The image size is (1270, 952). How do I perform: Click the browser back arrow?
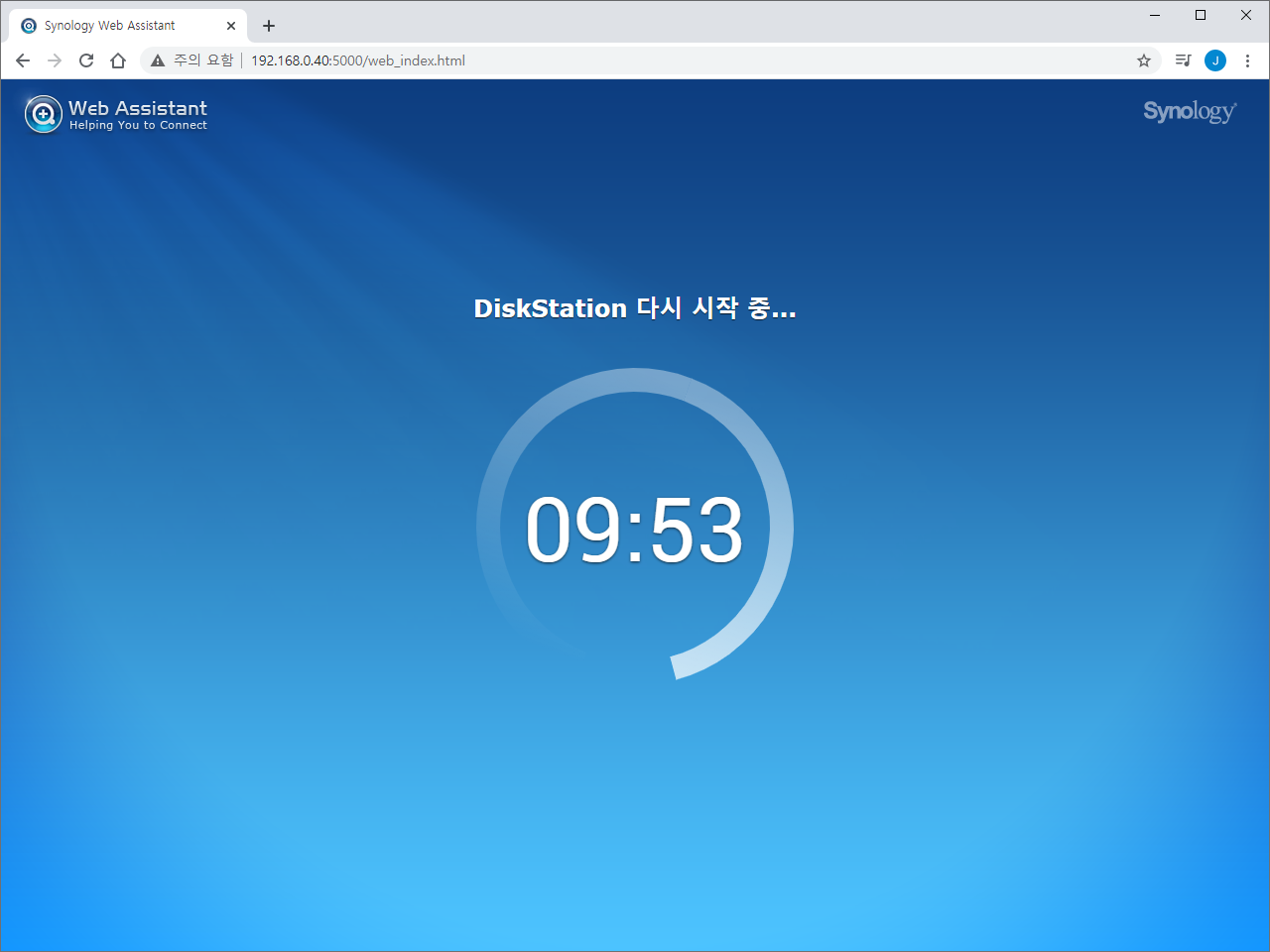(23, 60)
